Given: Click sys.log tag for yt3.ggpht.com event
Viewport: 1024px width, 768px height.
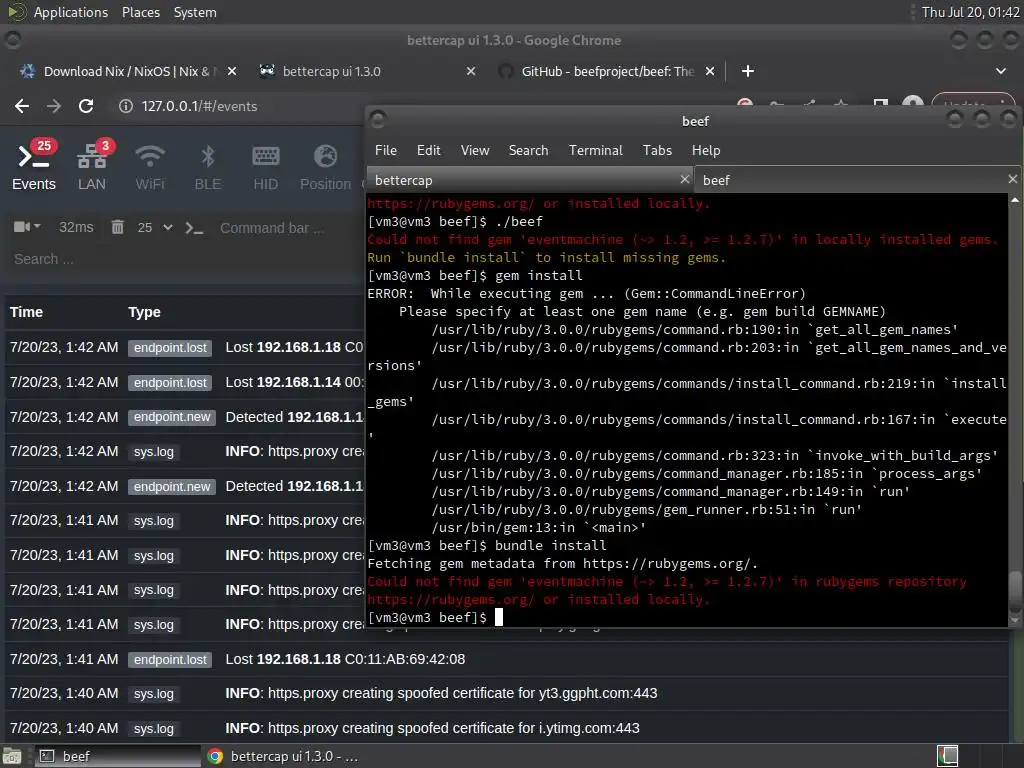Looking at the screenshot, I should click(153, 694).
